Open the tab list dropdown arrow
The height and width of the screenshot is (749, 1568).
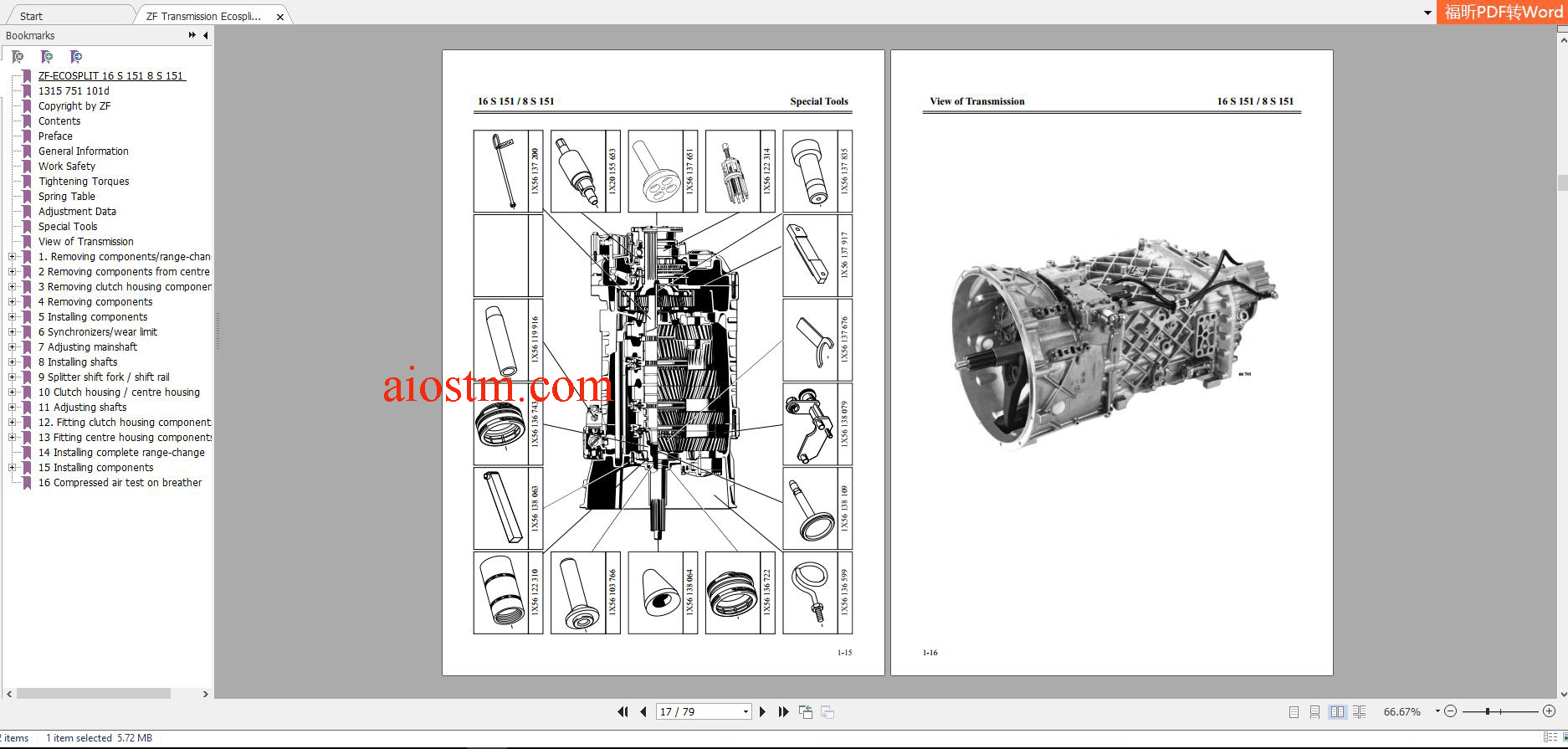click(1427, 13)
